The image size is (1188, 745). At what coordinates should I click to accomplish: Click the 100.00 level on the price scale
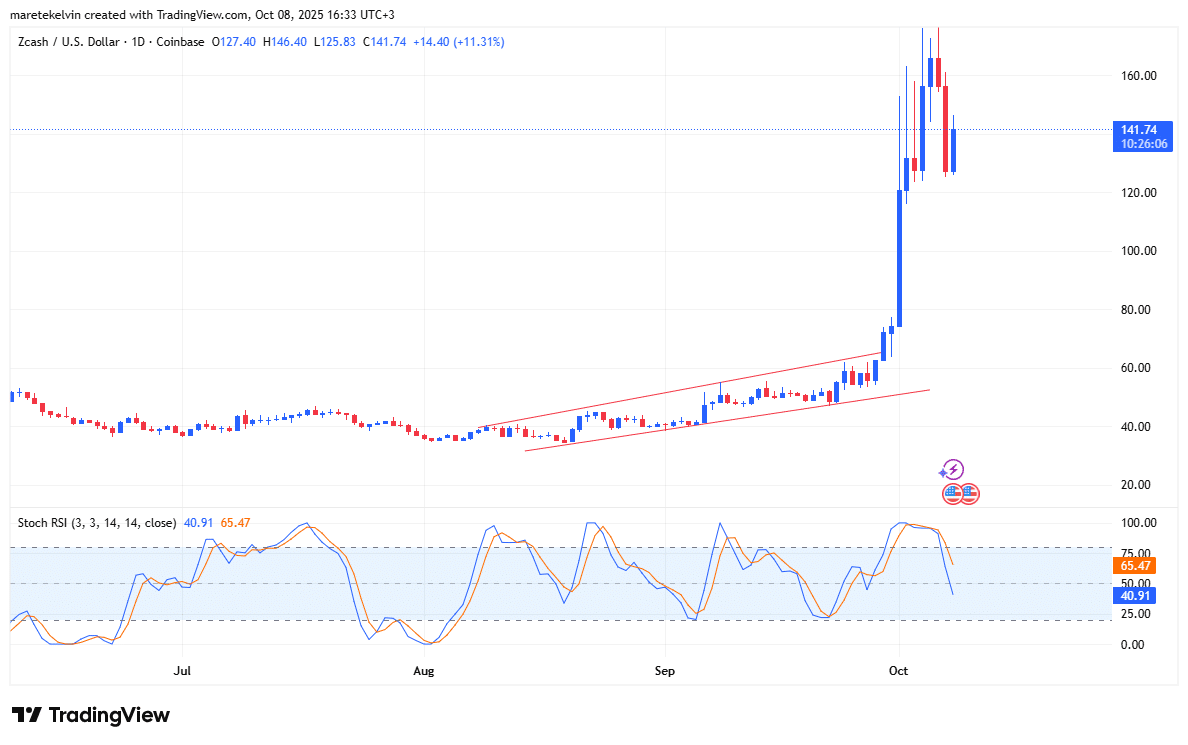click(1138, 251)
